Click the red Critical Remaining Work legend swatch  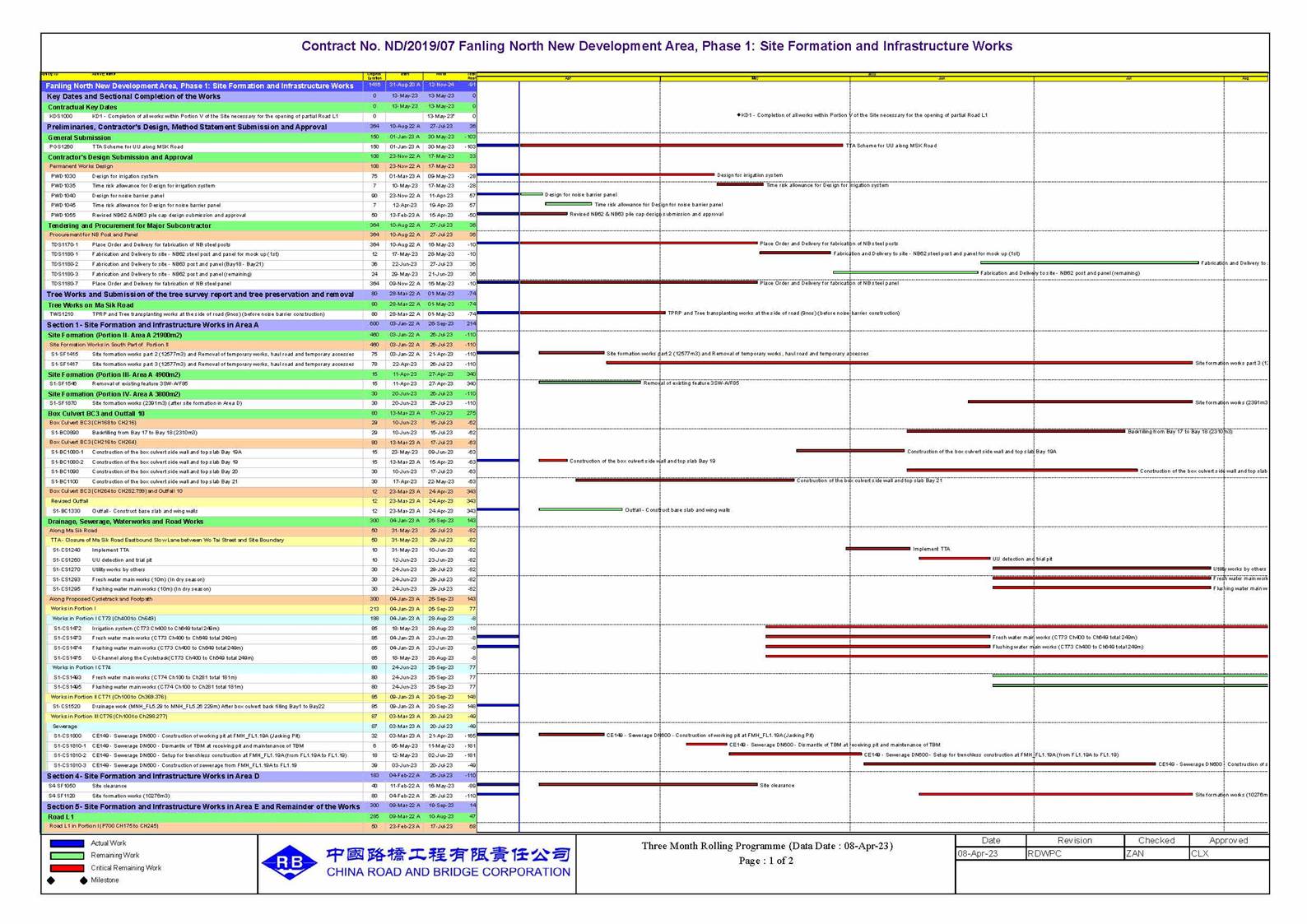67,868
